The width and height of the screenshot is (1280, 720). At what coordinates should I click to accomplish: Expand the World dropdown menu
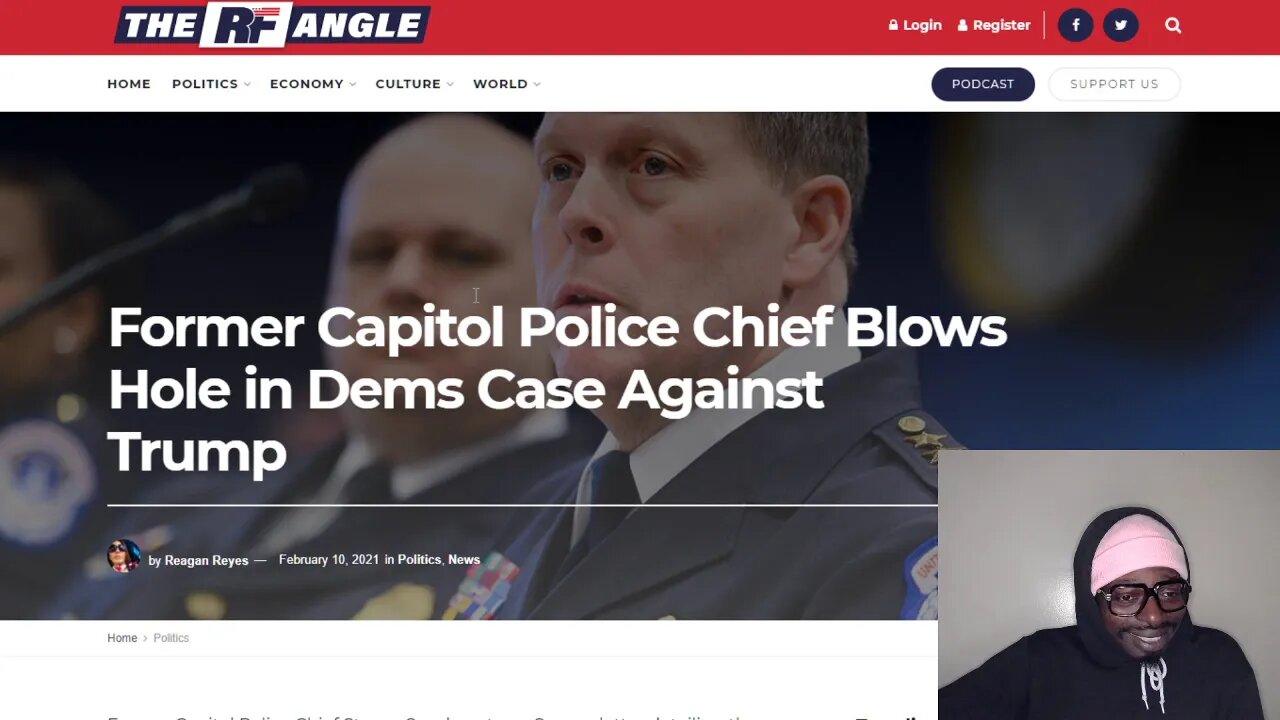(506, 84)
